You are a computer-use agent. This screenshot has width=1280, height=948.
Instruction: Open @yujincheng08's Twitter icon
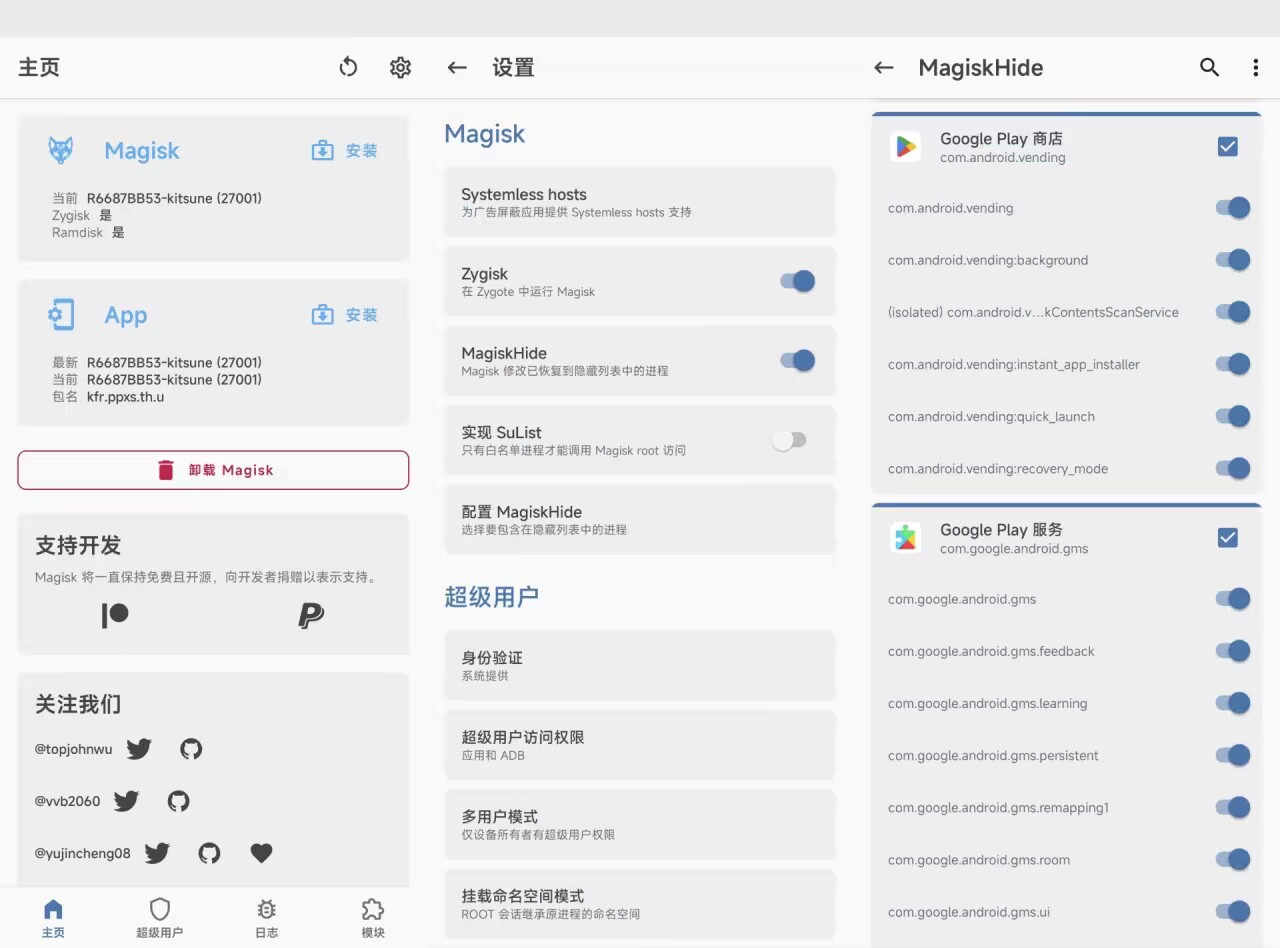tap(157, 853)
